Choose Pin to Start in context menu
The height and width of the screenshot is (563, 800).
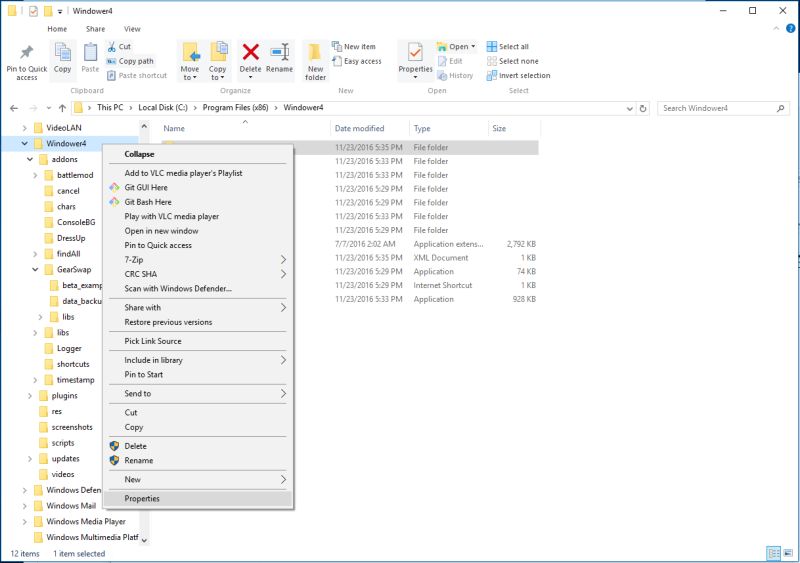[x=198, y=375]
